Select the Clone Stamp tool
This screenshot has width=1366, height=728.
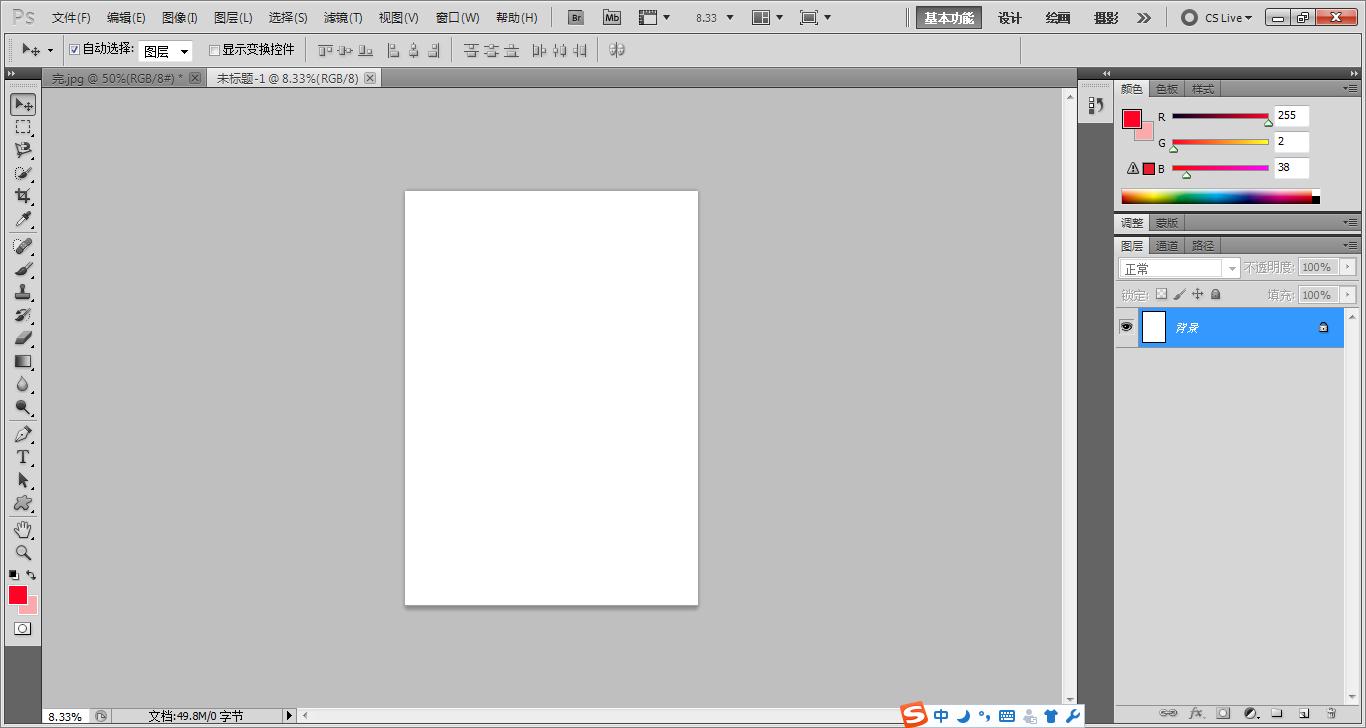pyautogui.click(x=23, y=292)
